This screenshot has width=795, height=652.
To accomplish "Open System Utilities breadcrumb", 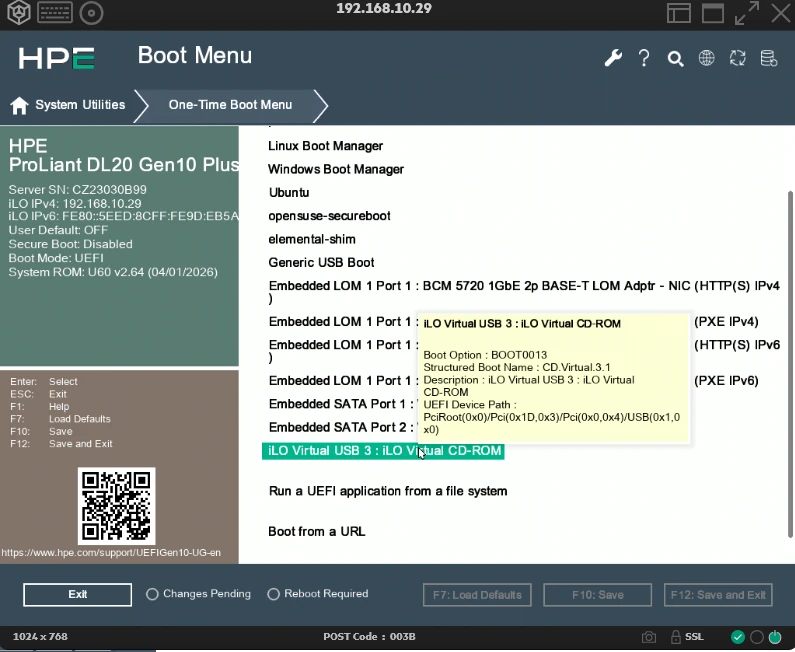I will click(80, 105).
